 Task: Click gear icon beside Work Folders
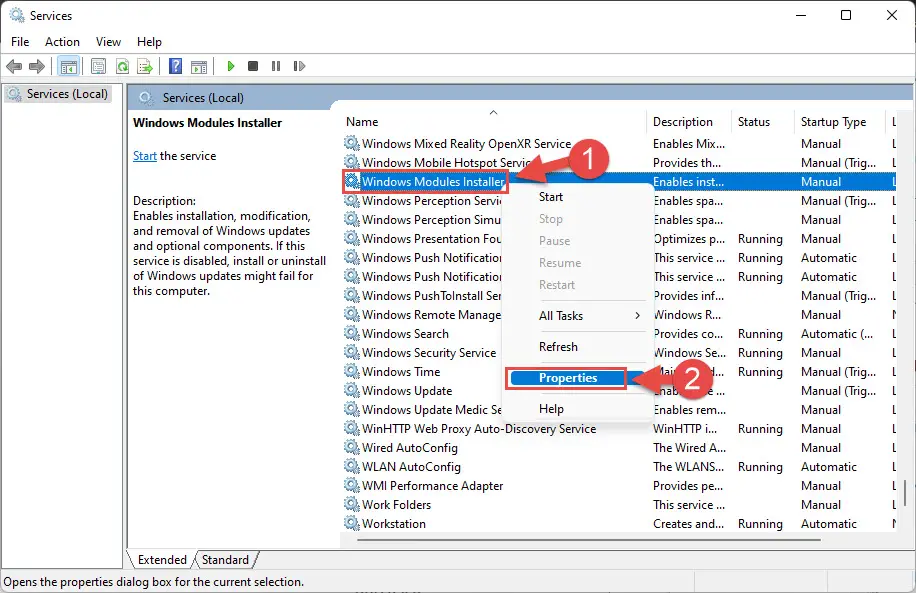coord(352,504)
